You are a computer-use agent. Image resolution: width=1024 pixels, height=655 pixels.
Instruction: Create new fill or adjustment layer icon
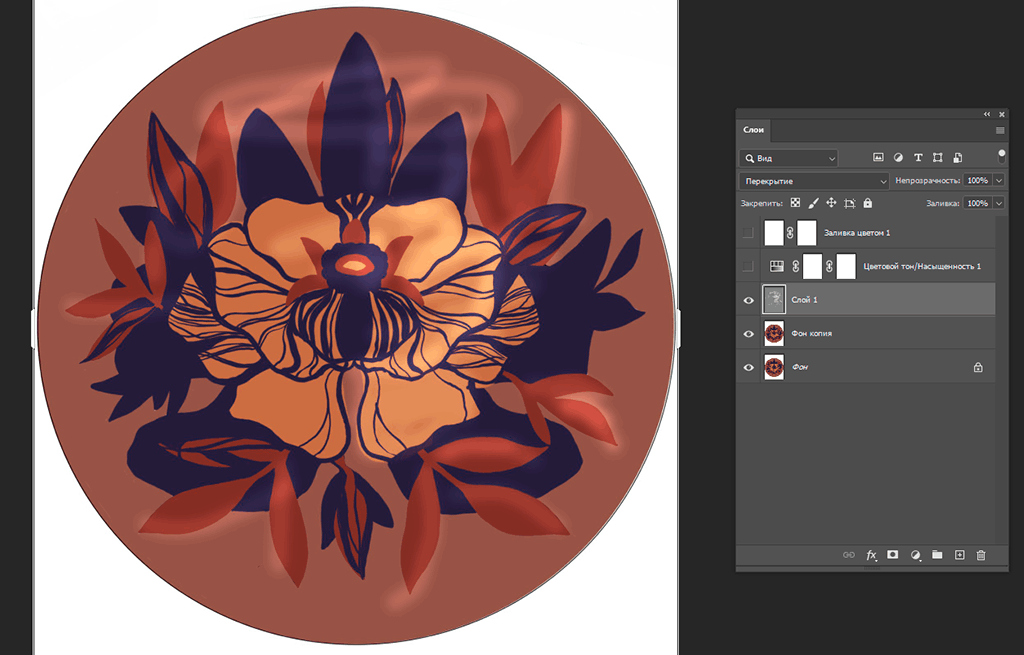(916, 555)
